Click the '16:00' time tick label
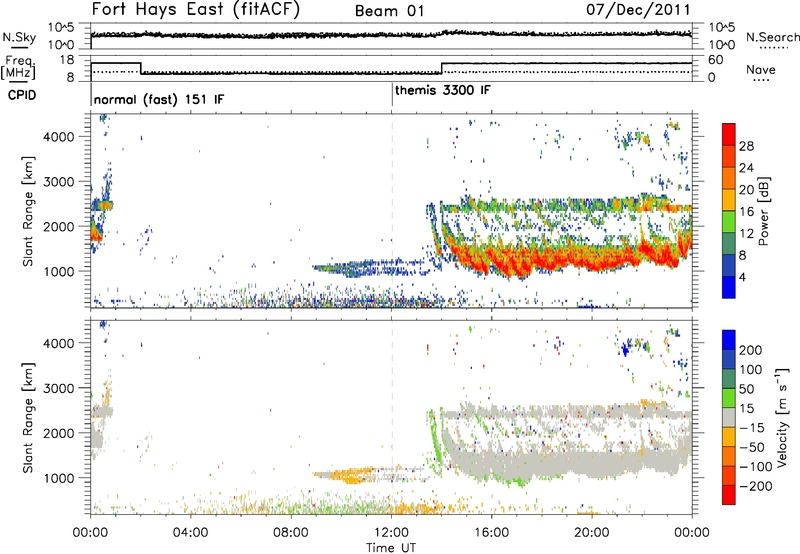The width and height of the screenshot is (800, 554). click(x=491, y=533)
